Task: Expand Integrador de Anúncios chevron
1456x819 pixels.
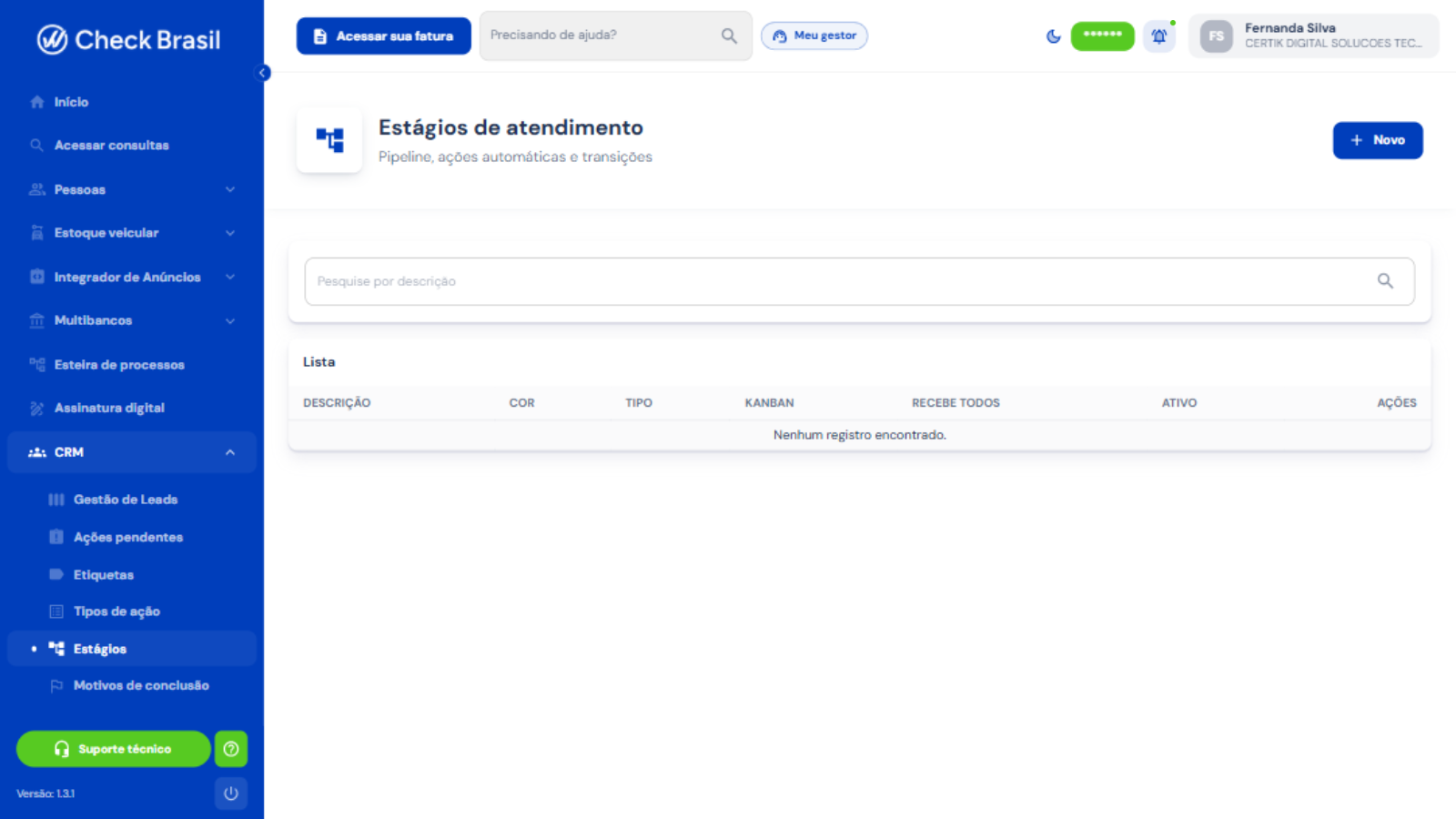Action: point(230,277)
